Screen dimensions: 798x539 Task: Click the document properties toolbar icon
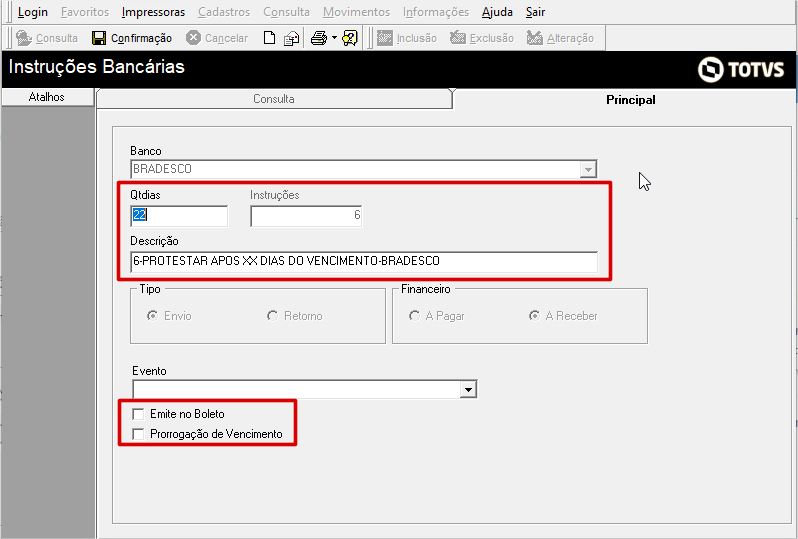tap(292, 38)
